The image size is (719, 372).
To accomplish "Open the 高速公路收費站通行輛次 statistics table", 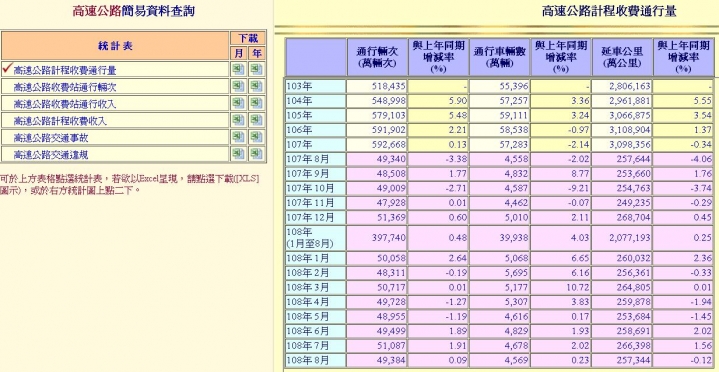I will 65,87.
